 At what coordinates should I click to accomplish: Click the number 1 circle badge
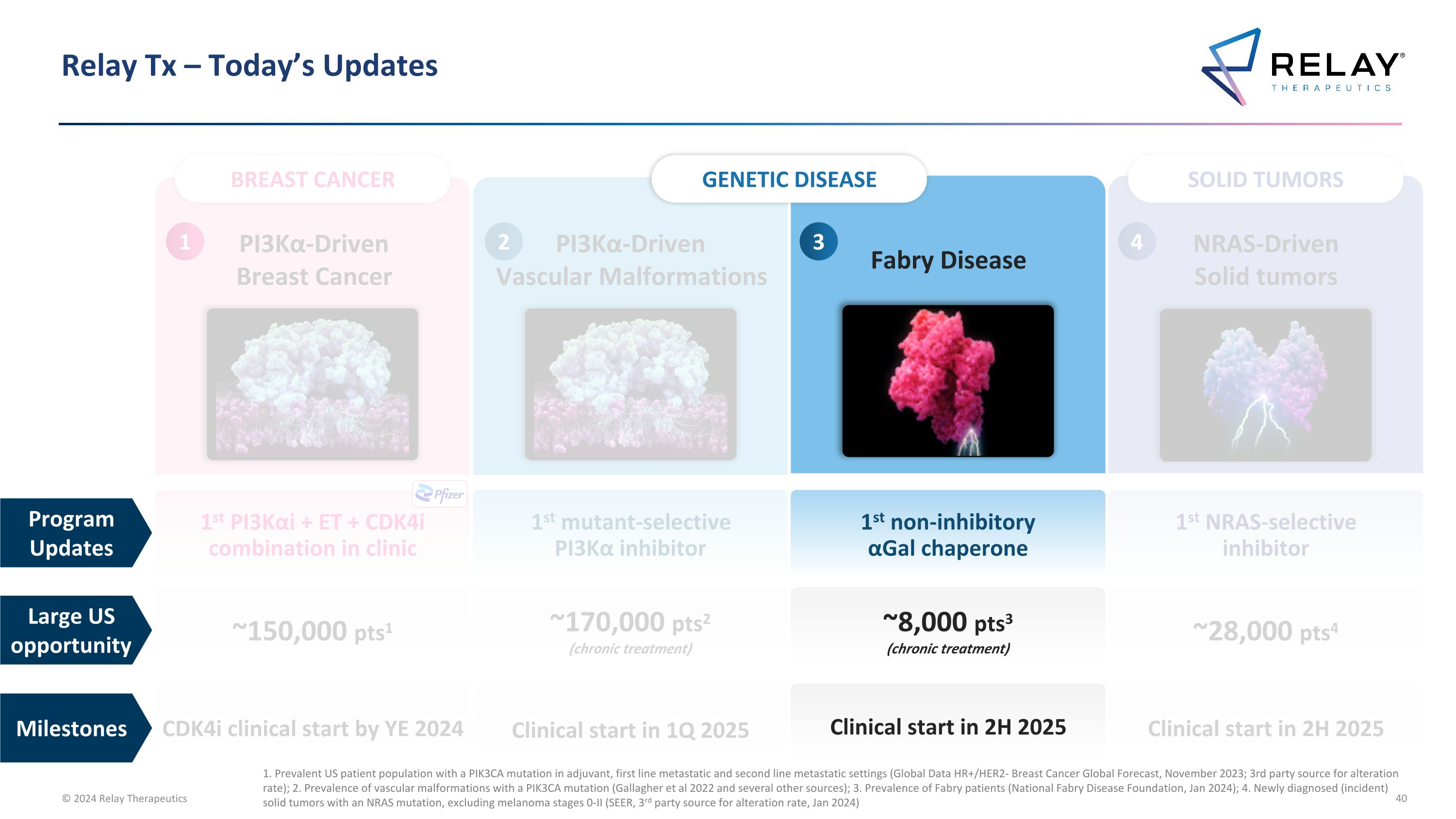coord(185,242)
